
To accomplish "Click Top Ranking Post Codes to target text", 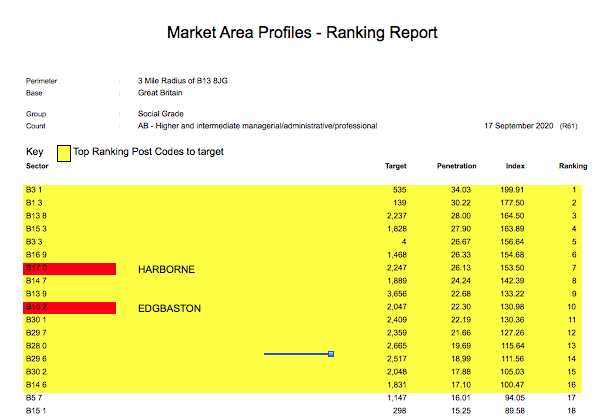I will [x=148, y=152].
